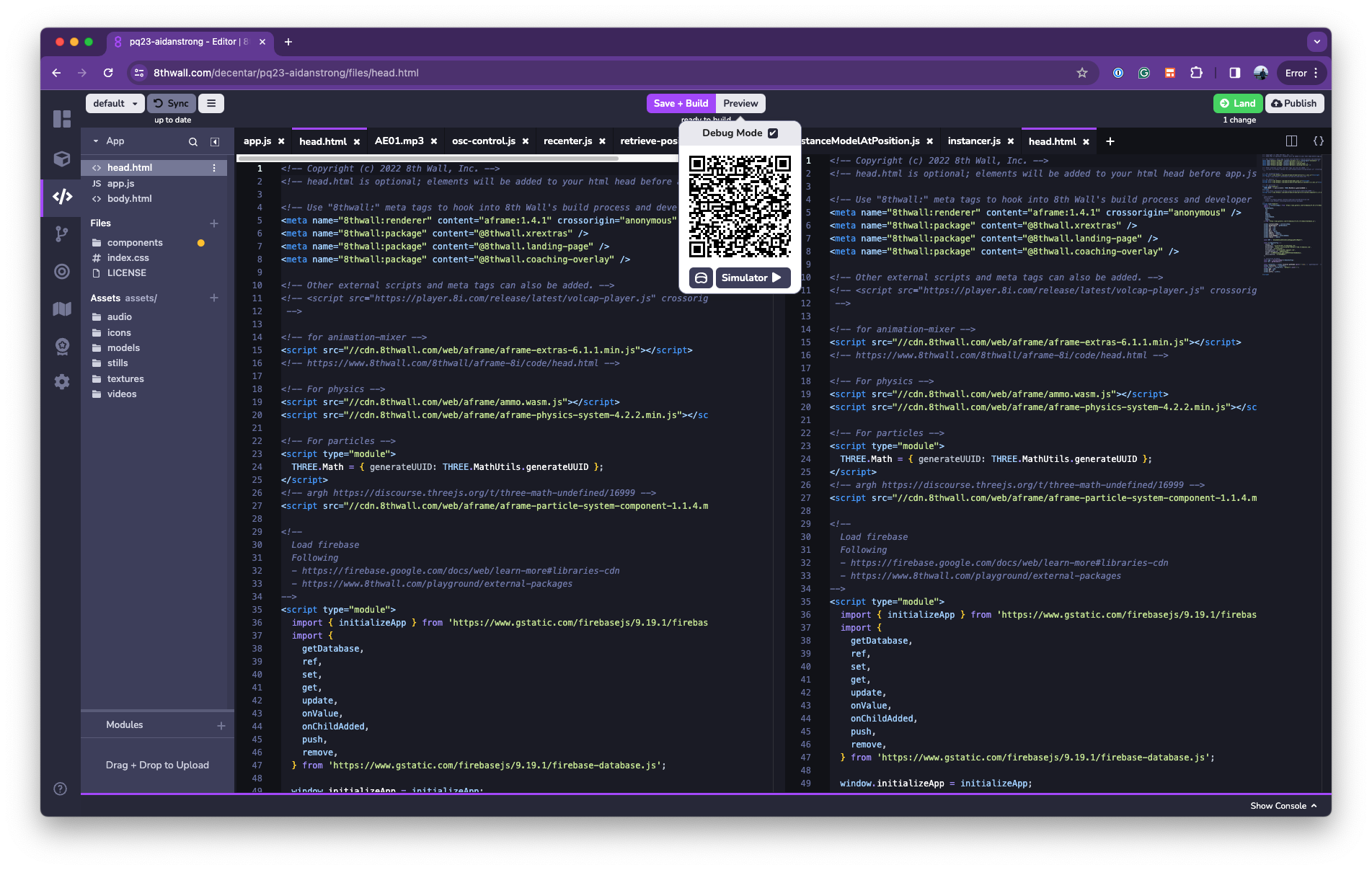This screenshot has width=1372, height=870.
Task: Open the badge award sidebar icon
Action: click(x=62, y=346)
